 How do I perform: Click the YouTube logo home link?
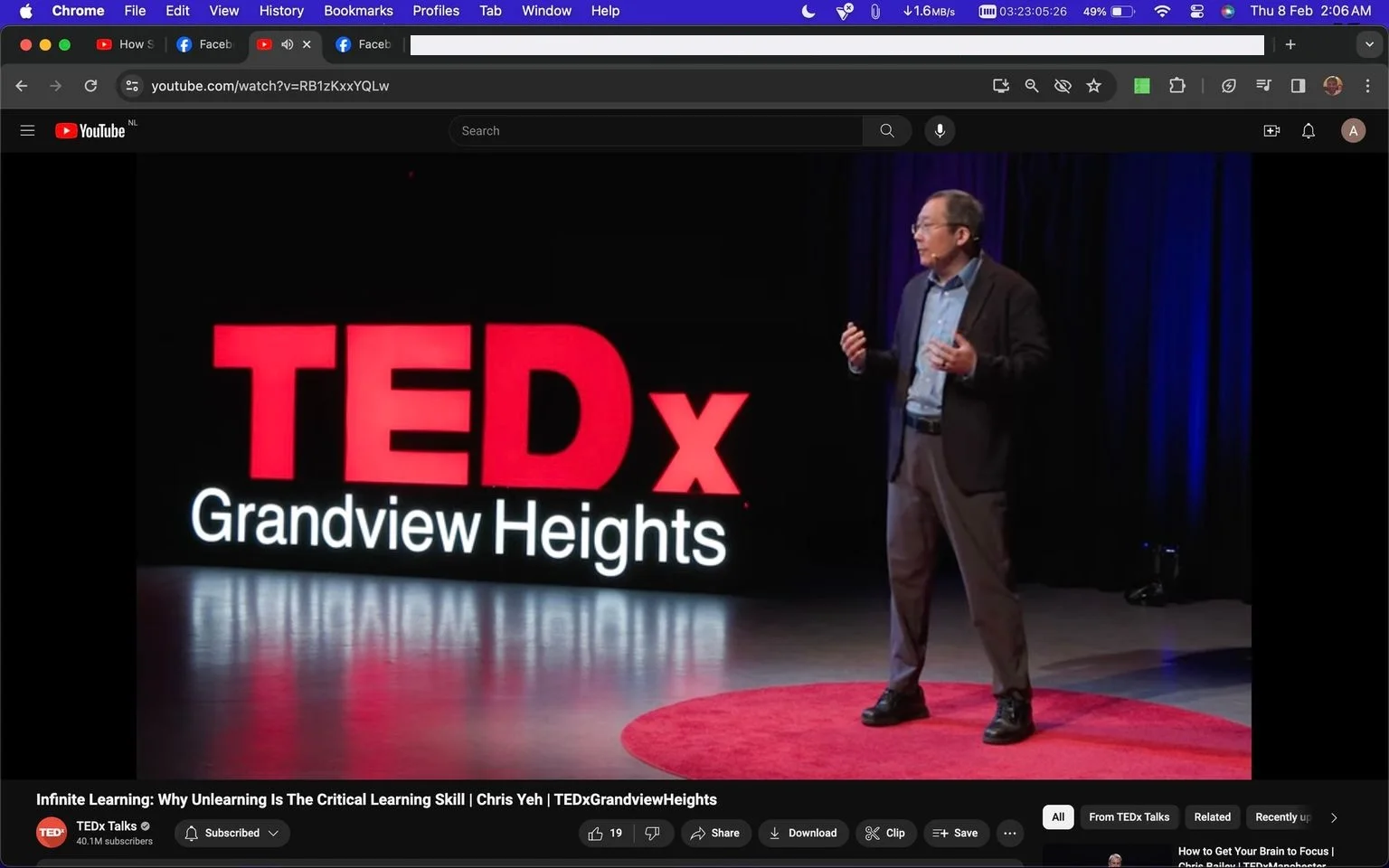[90, 130]
